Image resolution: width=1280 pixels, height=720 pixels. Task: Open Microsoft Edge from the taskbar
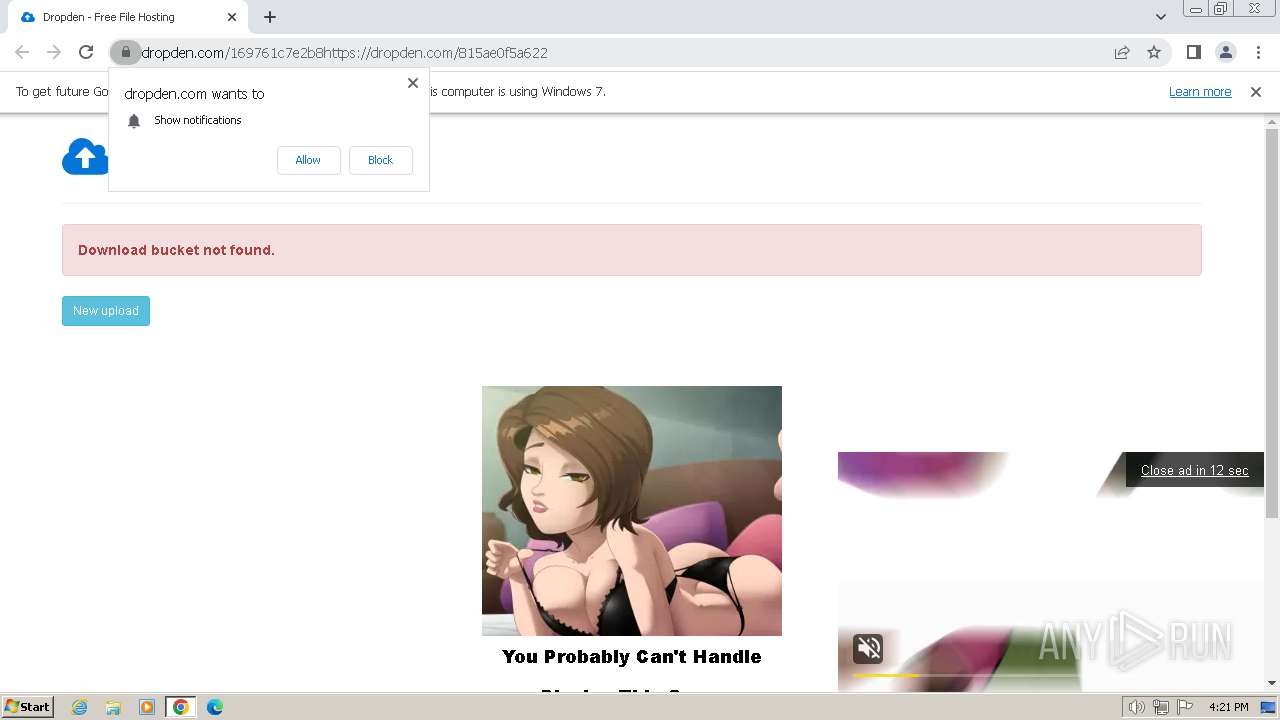(x=215, y=707)
